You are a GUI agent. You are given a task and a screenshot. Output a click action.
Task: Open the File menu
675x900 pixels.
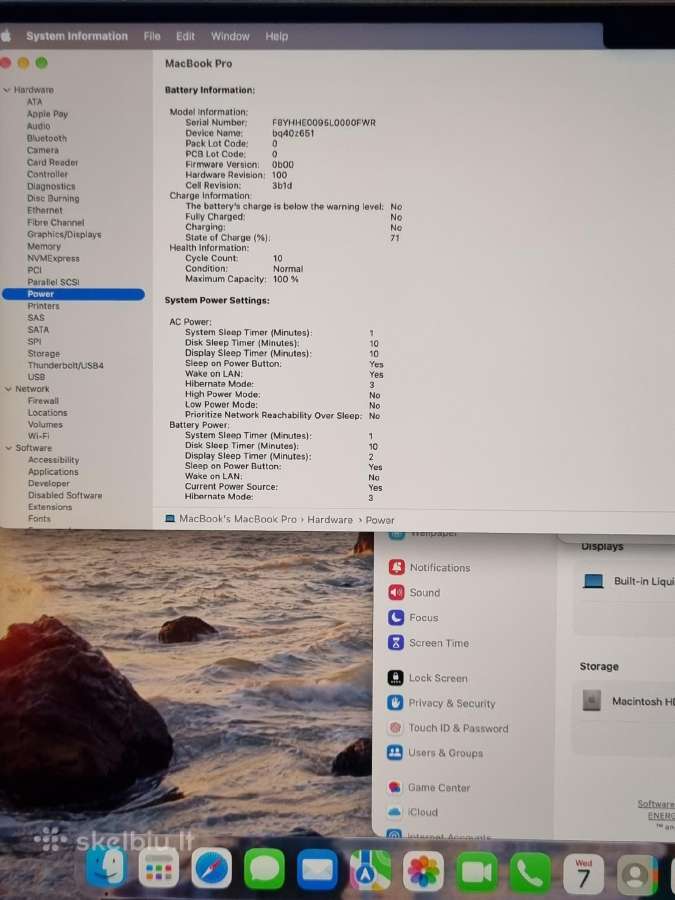pyautogui.click(x=152, y=36)
